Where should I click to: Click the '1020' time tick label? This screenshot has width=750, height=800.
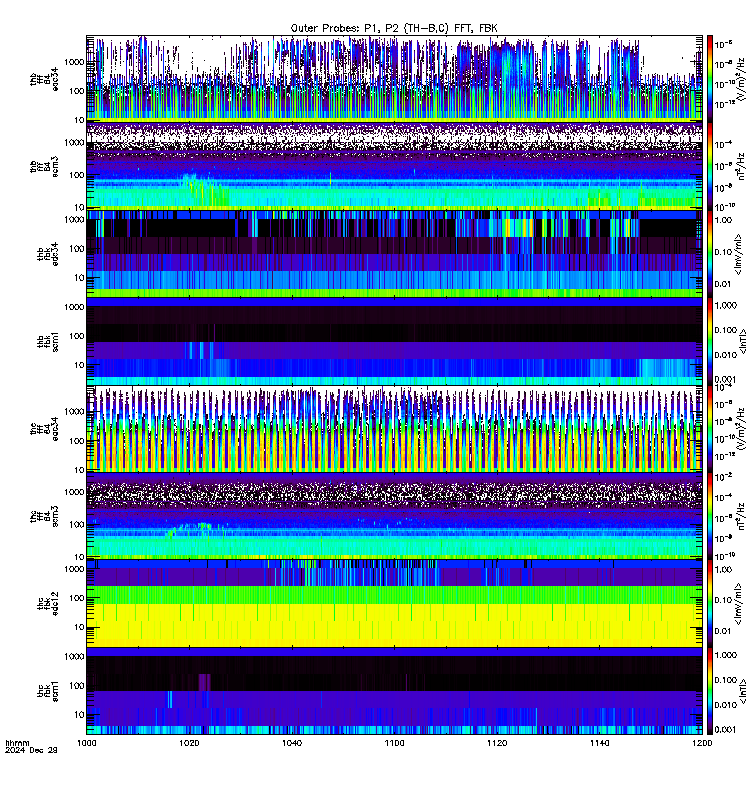[x=189, y=743]
